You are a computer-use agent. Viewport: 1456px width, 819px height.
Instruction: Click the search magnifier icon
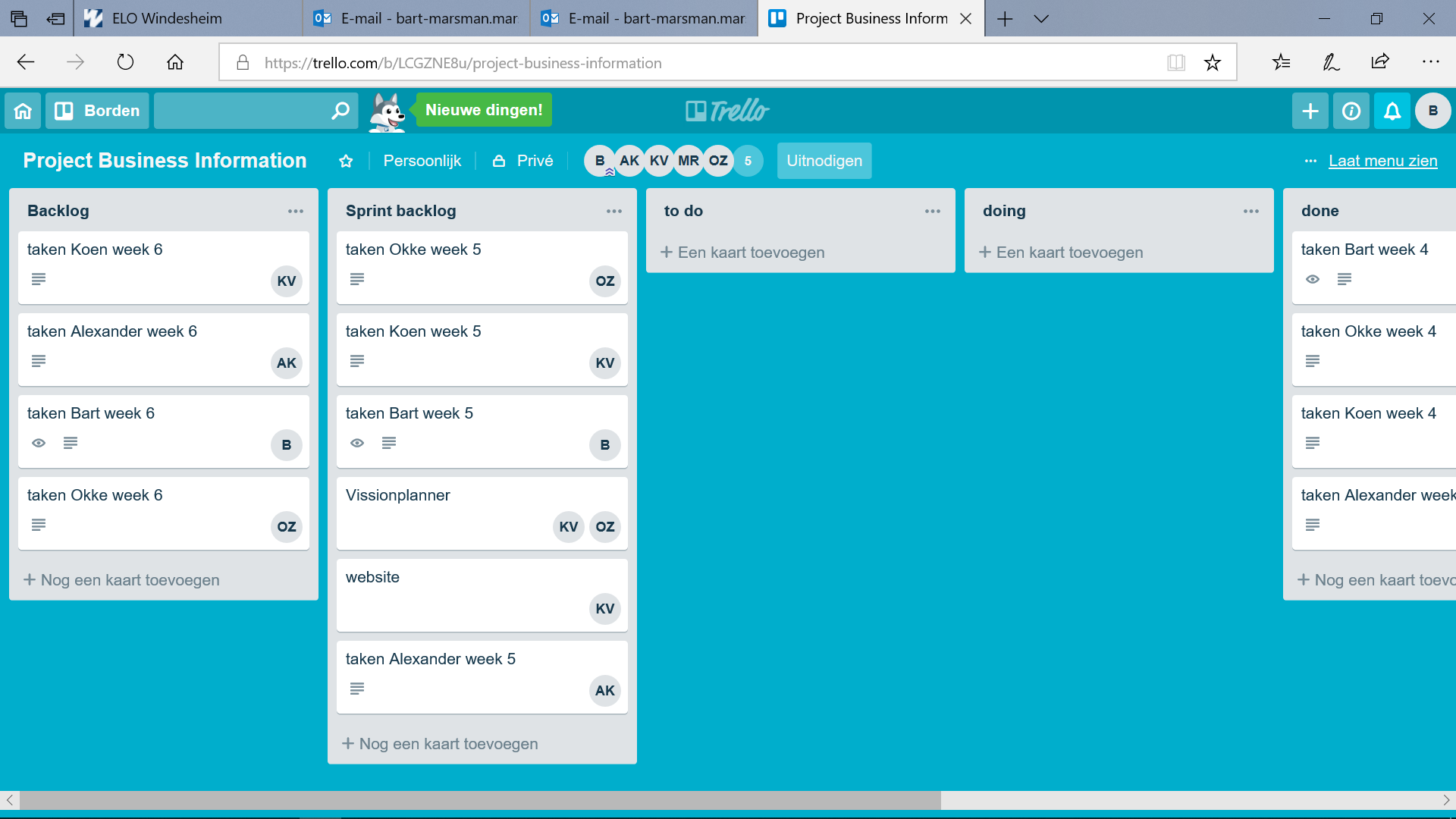[340, 111]
